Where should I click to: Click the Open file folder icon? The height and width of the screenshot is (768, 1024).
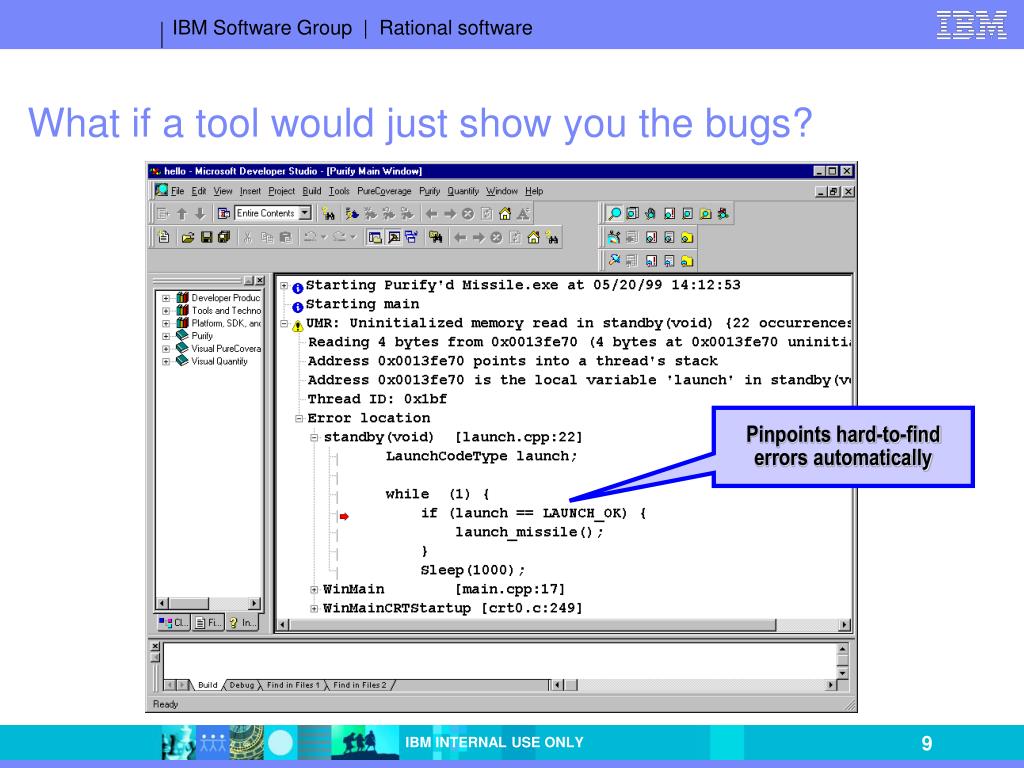tap(188, 237)
